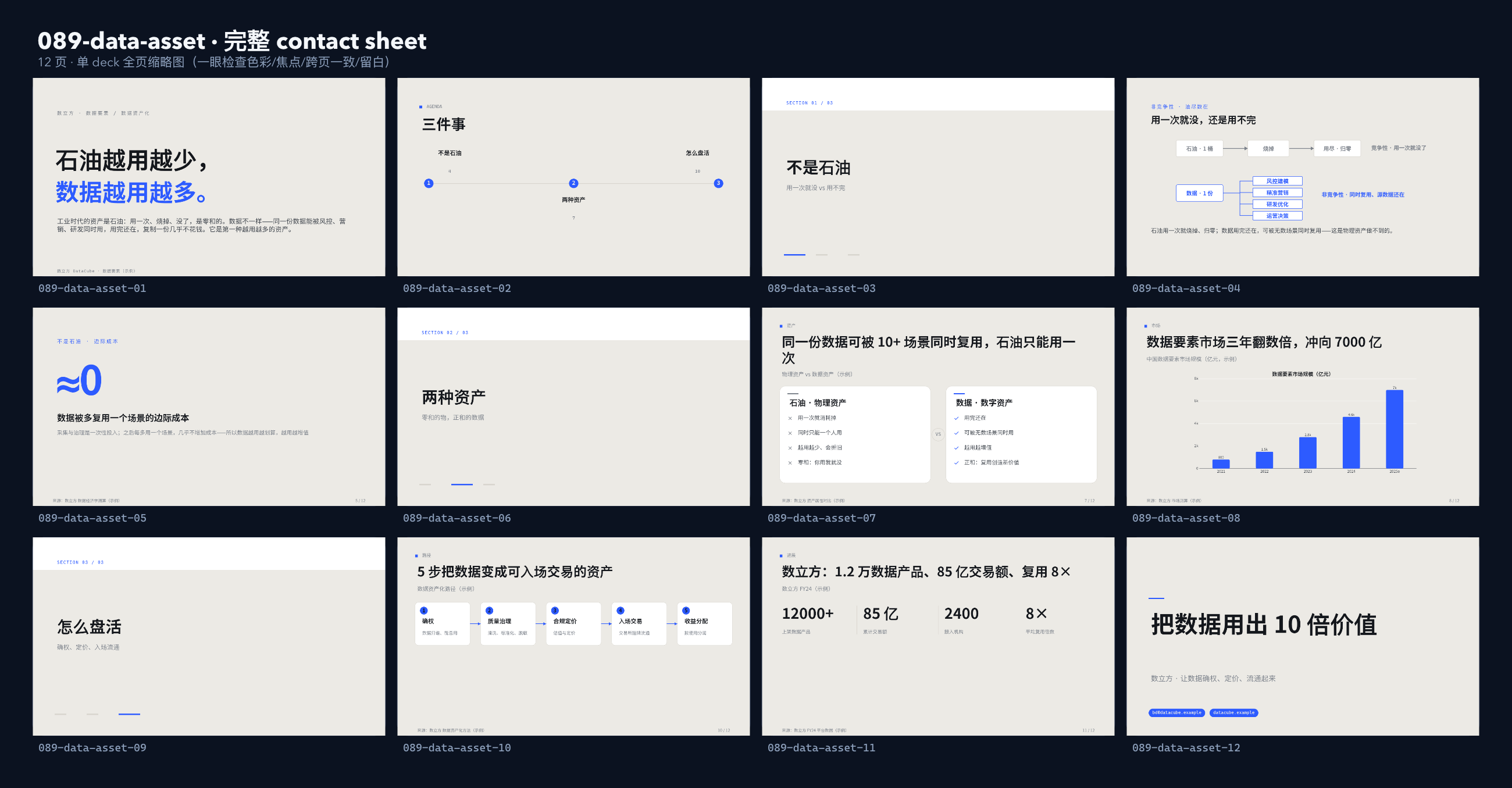Screen dimensions: 1512x788
Task: Click the 石油 · 1 桶 box
Action: coord(1199,148)
